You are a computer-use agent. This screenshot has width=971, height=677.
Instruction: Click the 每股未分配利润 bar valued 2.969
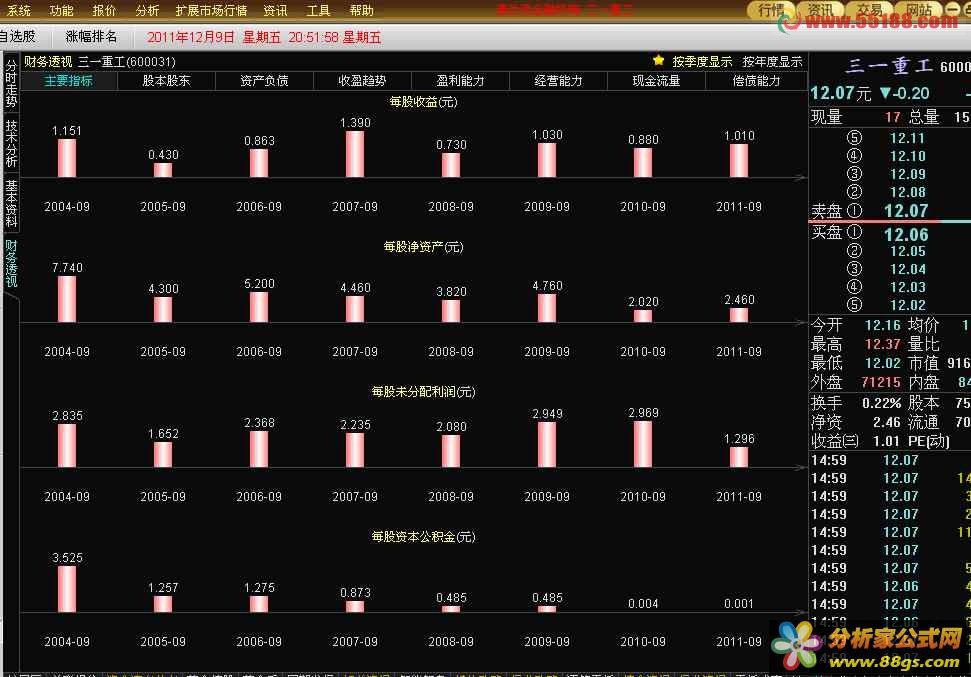[x=643, y=444]
